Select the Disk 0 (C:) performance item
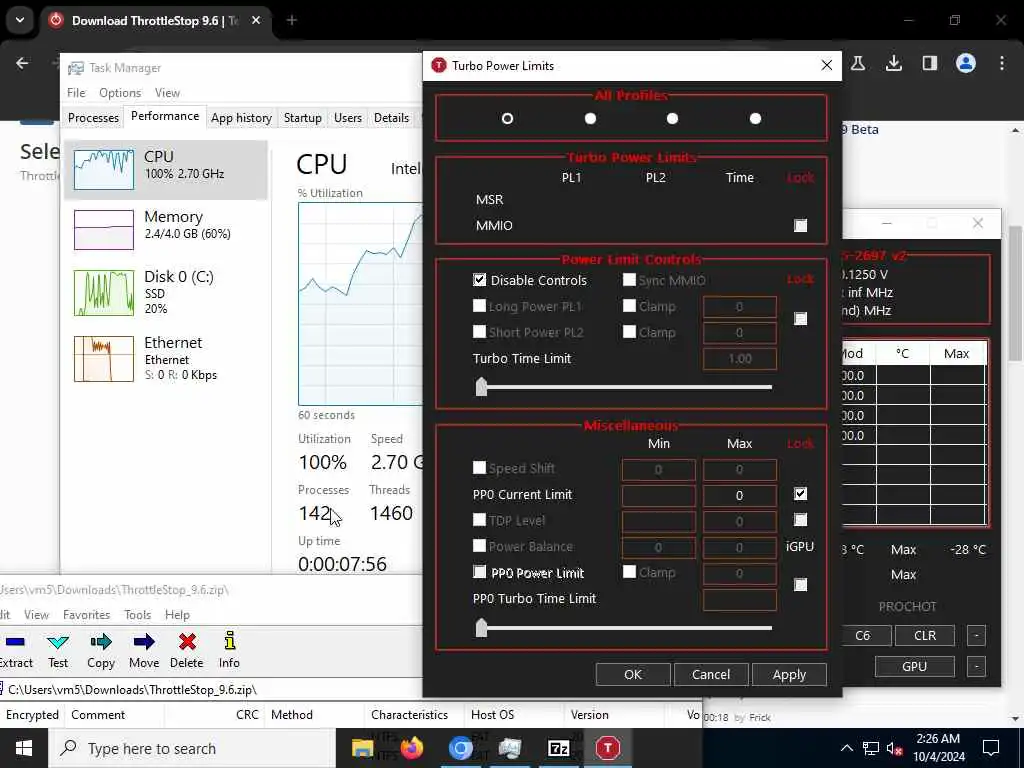Screen dimensions: 1024x768 pos(166,291)
